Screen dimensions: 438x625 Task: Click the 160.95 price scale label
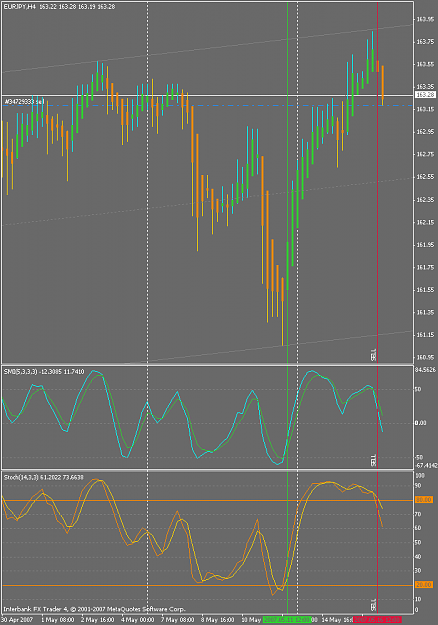click(x=425, y=357)
